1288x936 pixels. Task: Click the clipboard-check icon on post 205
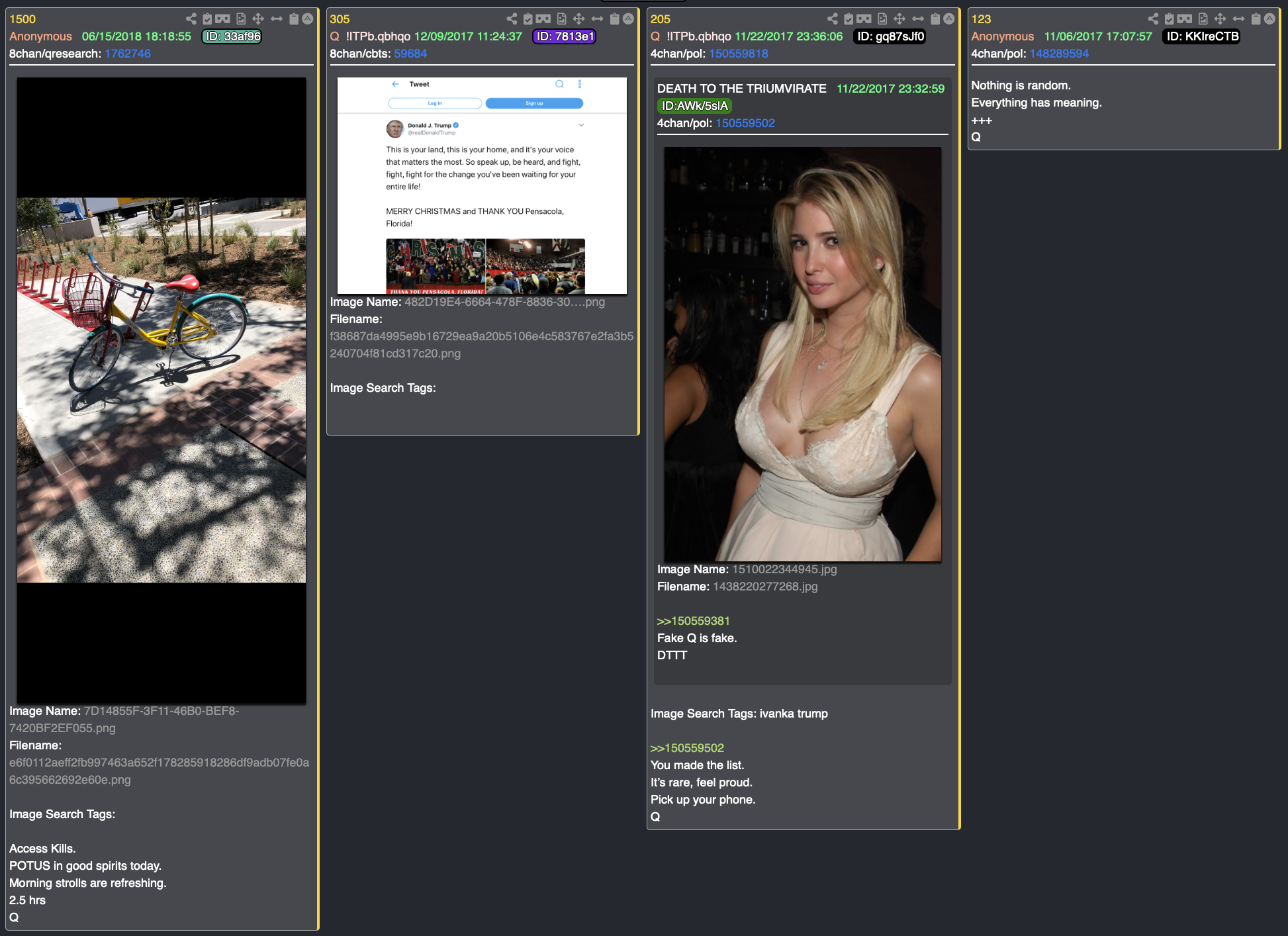pyautogui.click(x=849, y=19)
